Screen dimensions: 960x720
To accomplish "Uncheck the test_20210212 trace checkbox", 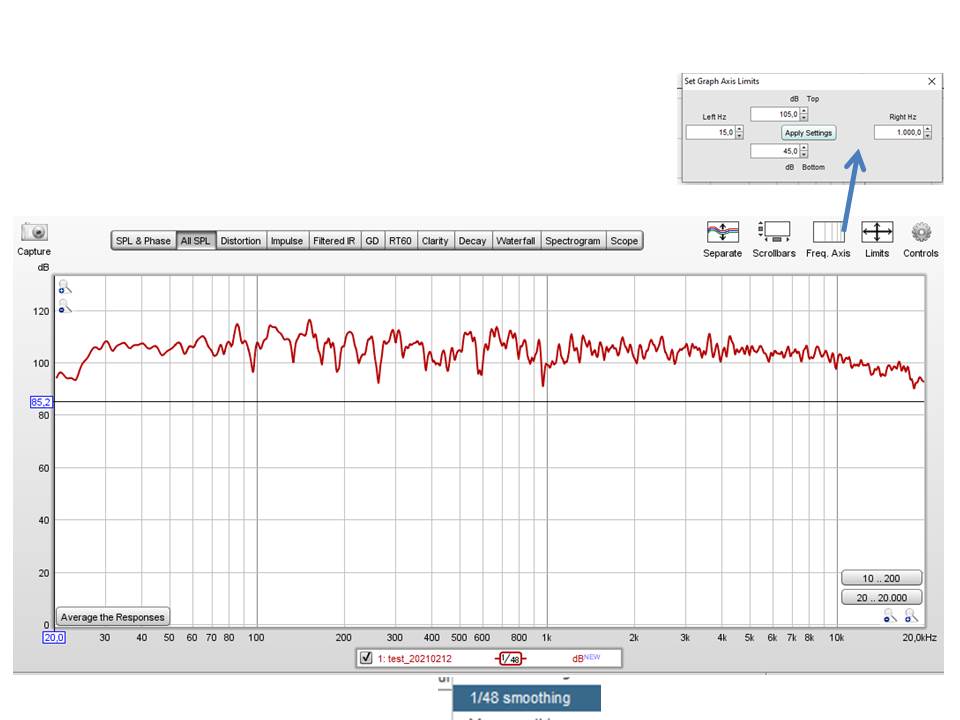I will (x=366, y=658).
